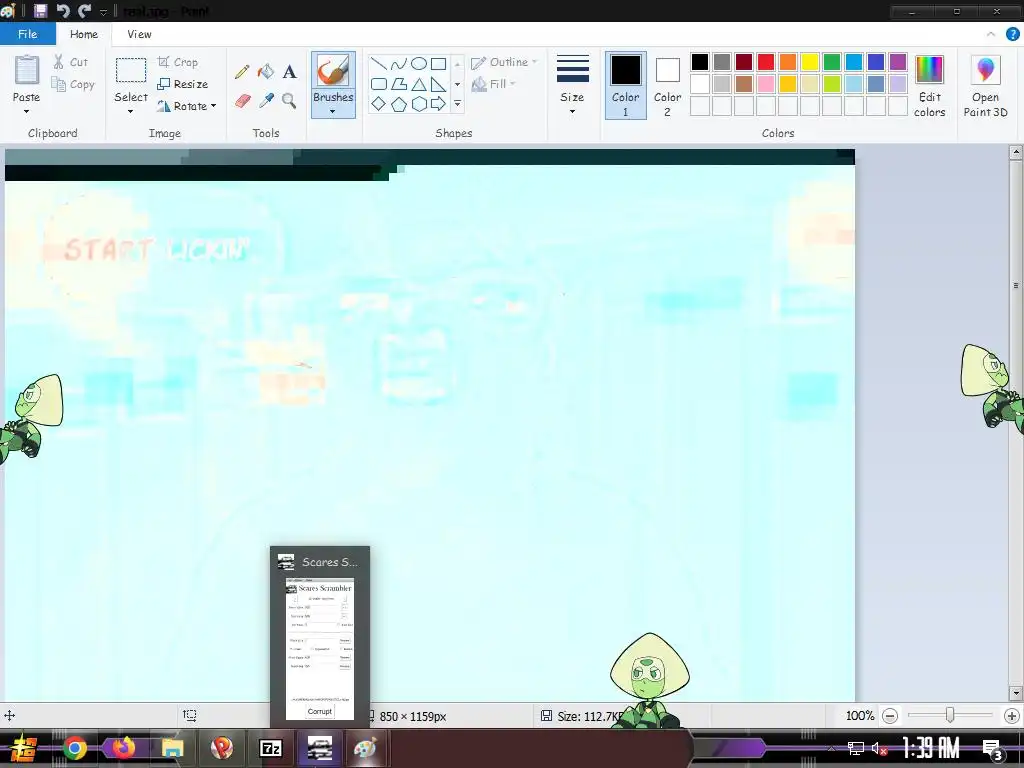Select the Fill with color bucket tool
The height and width of the screenshot is (768, 1024).
[x=266, y=71]
